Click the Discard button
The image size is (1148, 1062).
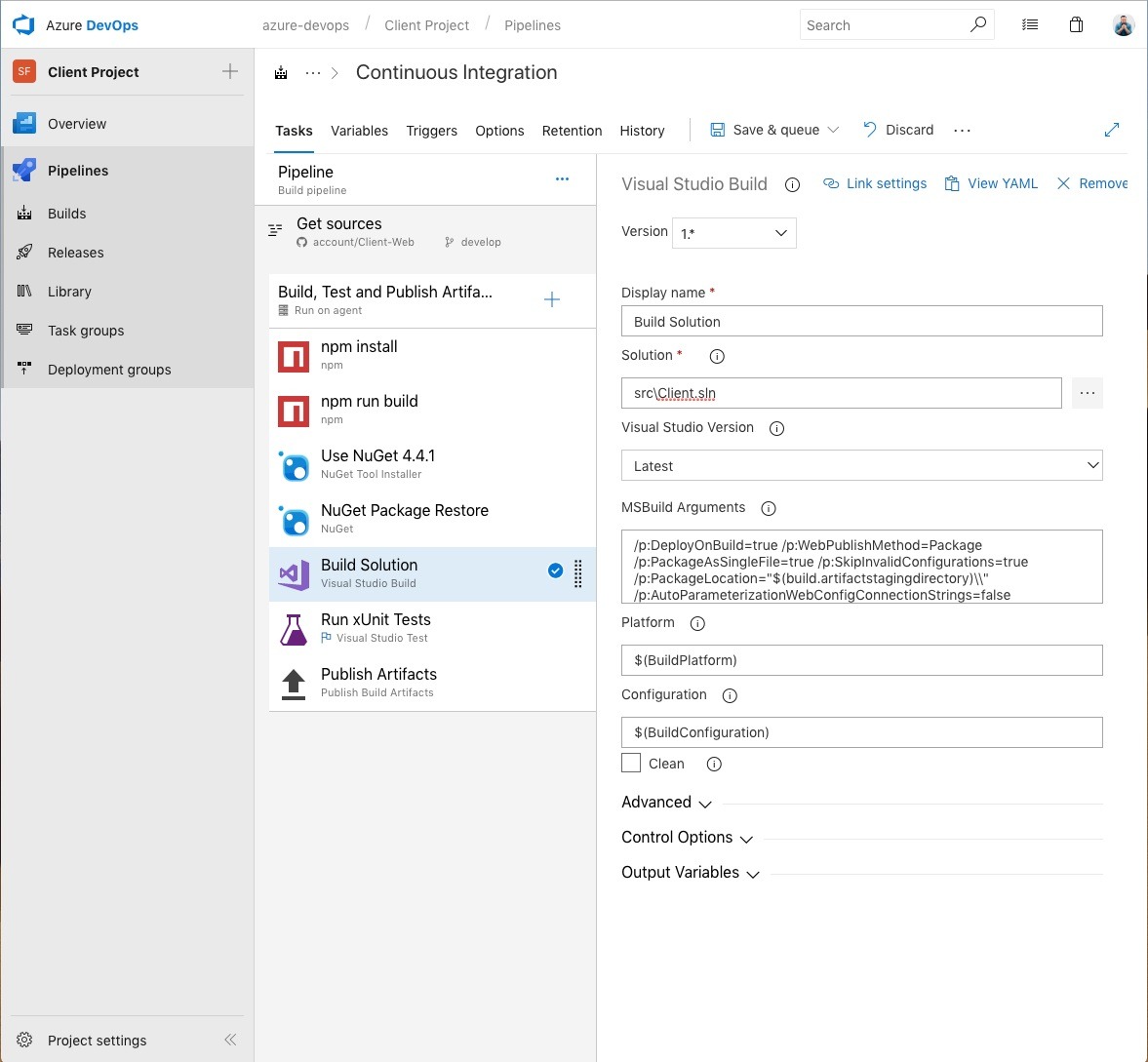pyautogui.click(x=898, y=130)
